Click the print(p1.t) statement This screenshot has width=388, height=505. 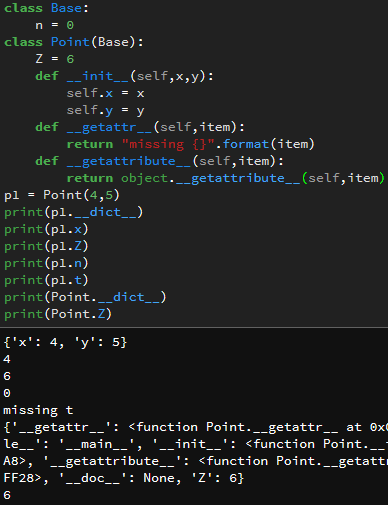(46, 280)
